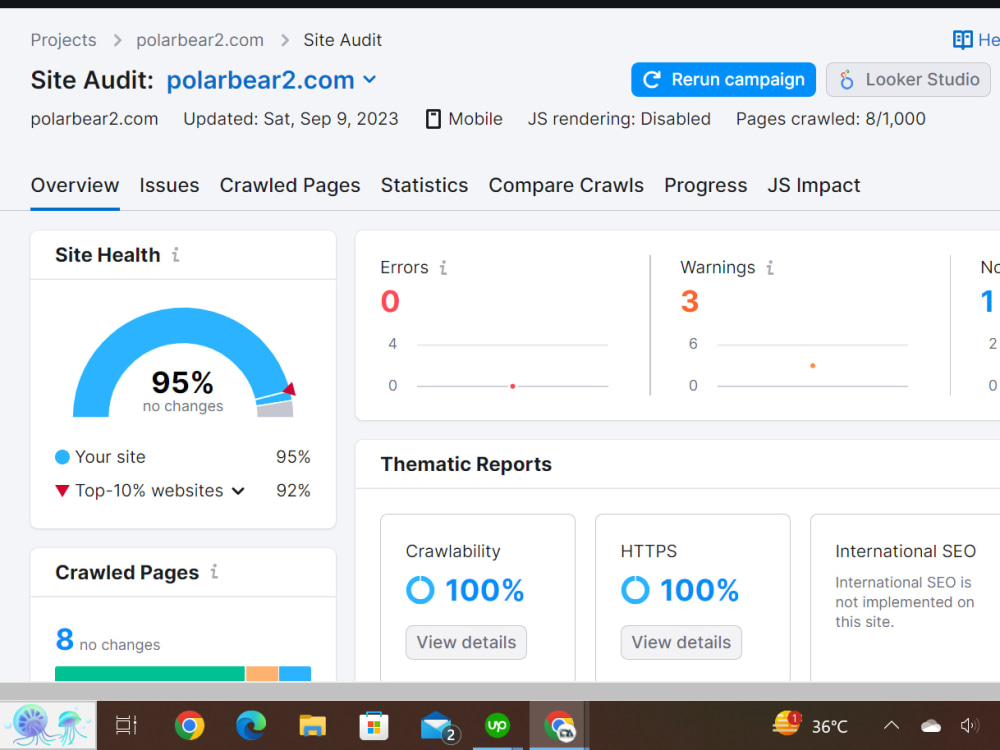1000x750 pixels.
Task: View details for Crawlability report
Action: pyautogui.click(x=466, y=642)
